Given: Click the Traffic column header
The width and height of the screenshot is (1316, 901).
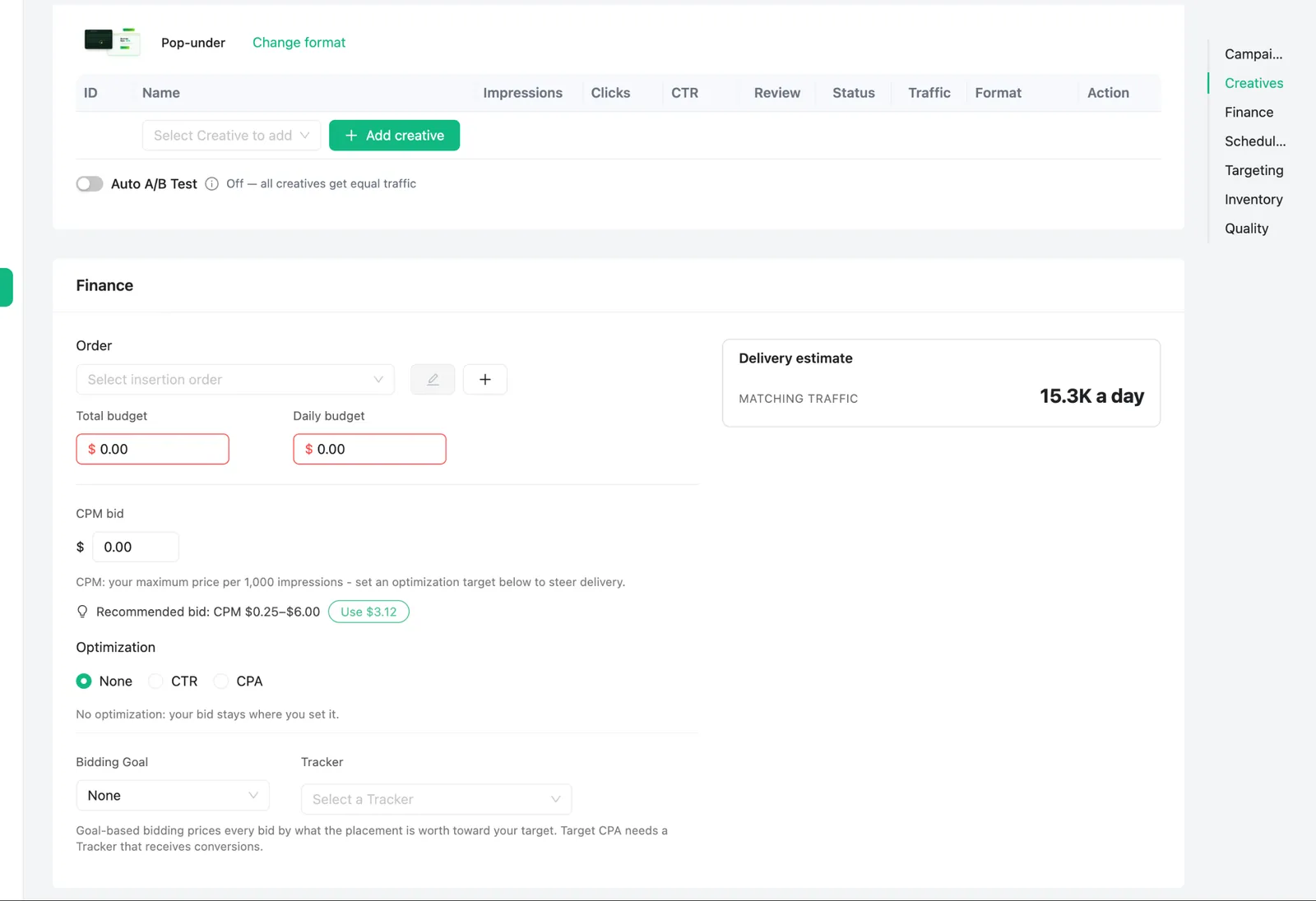Looking at the screenshot, I should tap(929, 93).
